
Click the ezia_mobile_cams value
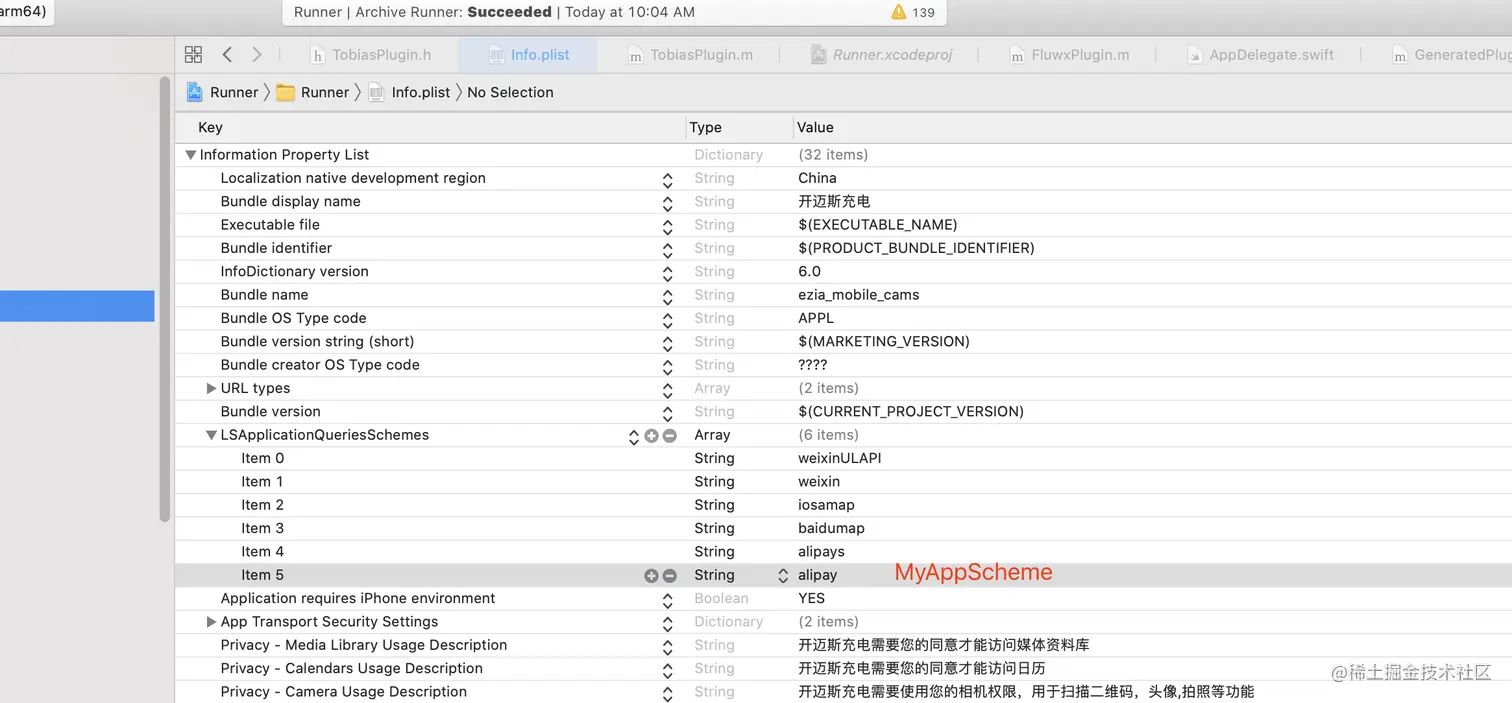(858, 295)
